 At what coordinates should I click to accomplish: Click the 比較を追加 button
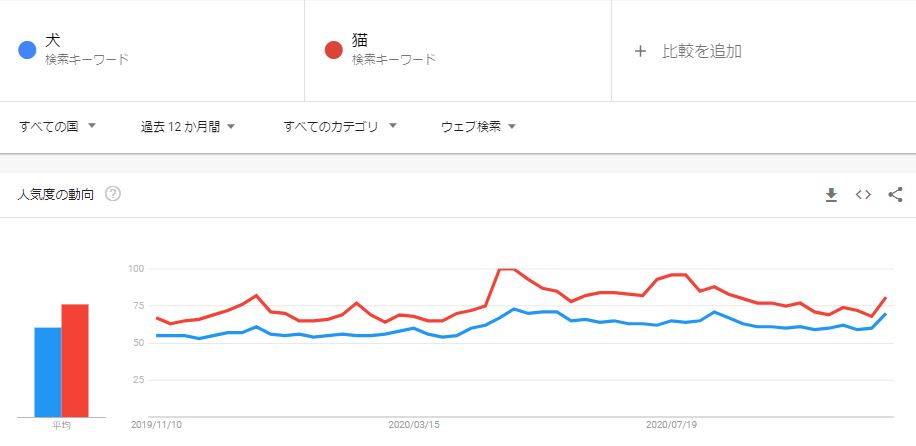(702, 51)
